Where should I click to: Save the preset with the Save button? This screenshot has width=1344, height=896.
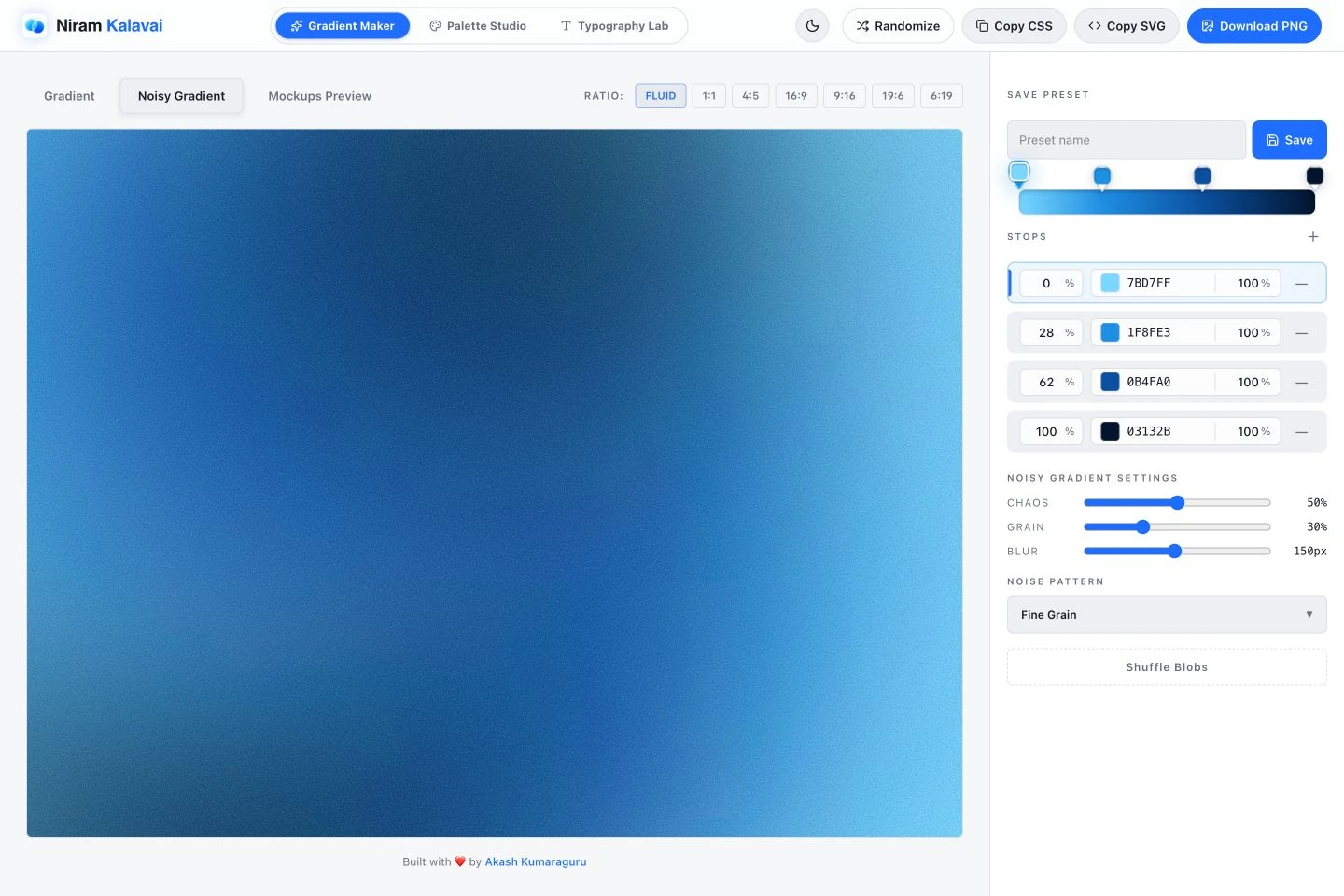click(x=1289, y=140)
